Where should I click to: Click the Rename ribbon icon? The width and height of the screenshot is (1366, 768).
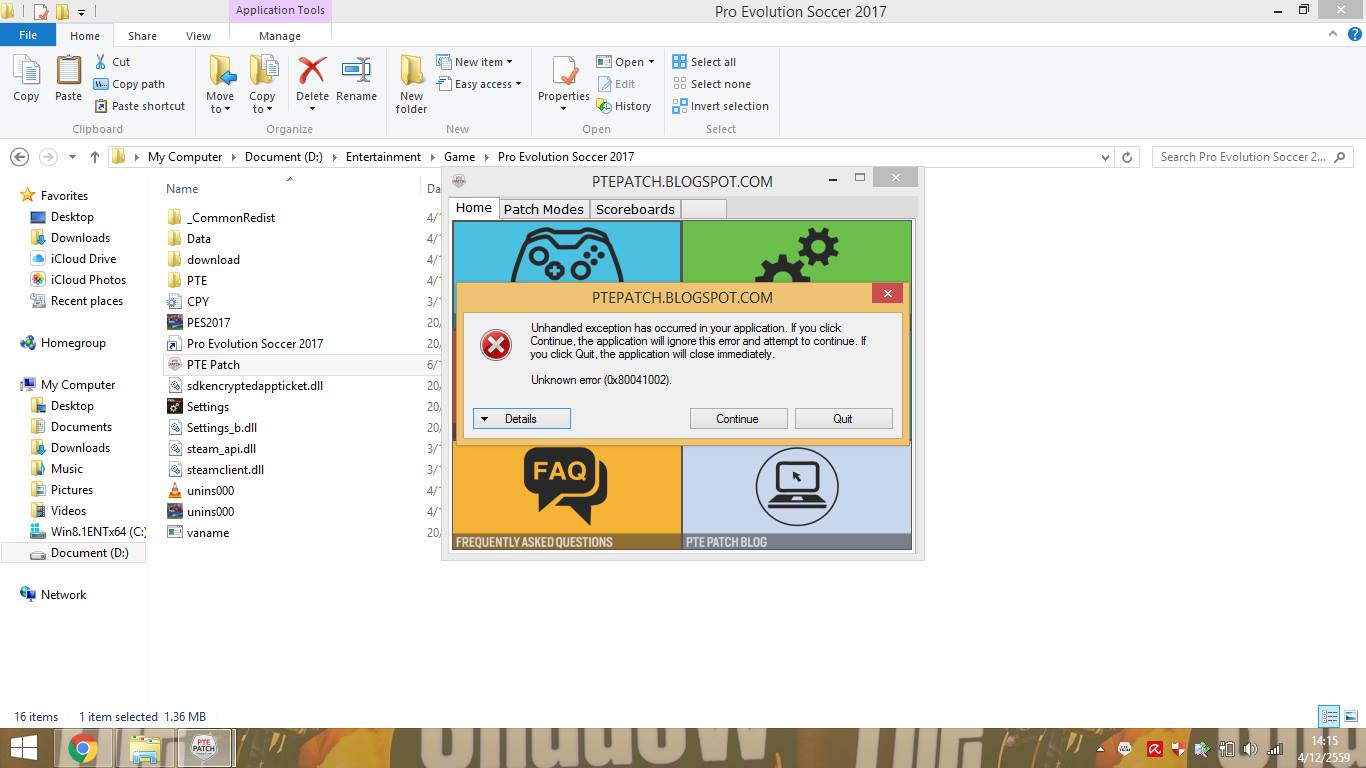coord(356,79)
